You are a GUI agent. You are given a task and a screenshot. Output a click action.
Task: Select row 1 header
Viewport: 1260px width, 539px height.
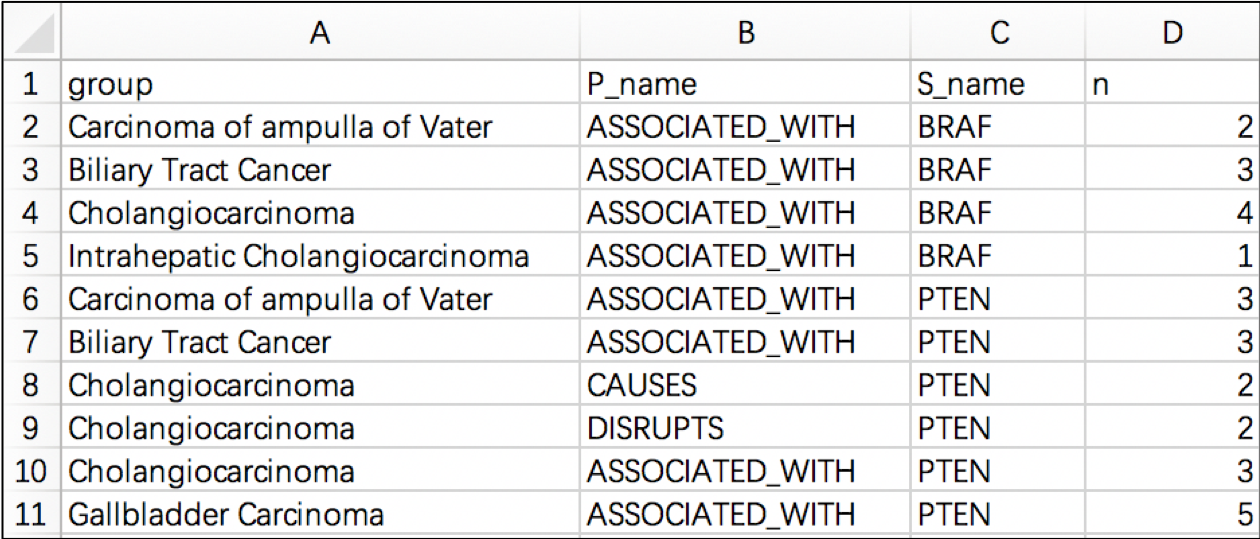click(30, 84)
